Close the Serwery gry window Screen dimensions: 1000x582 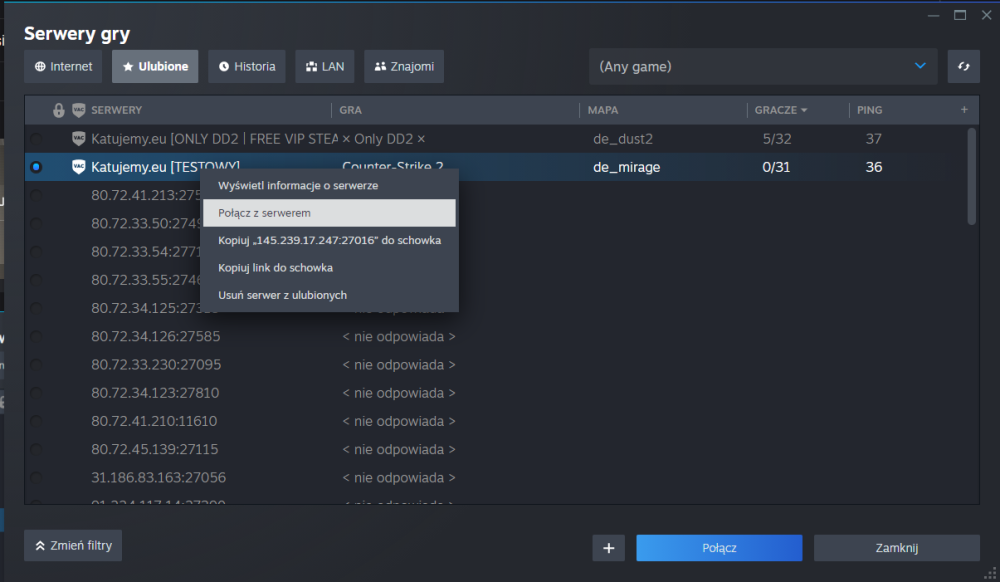(987, 15)
